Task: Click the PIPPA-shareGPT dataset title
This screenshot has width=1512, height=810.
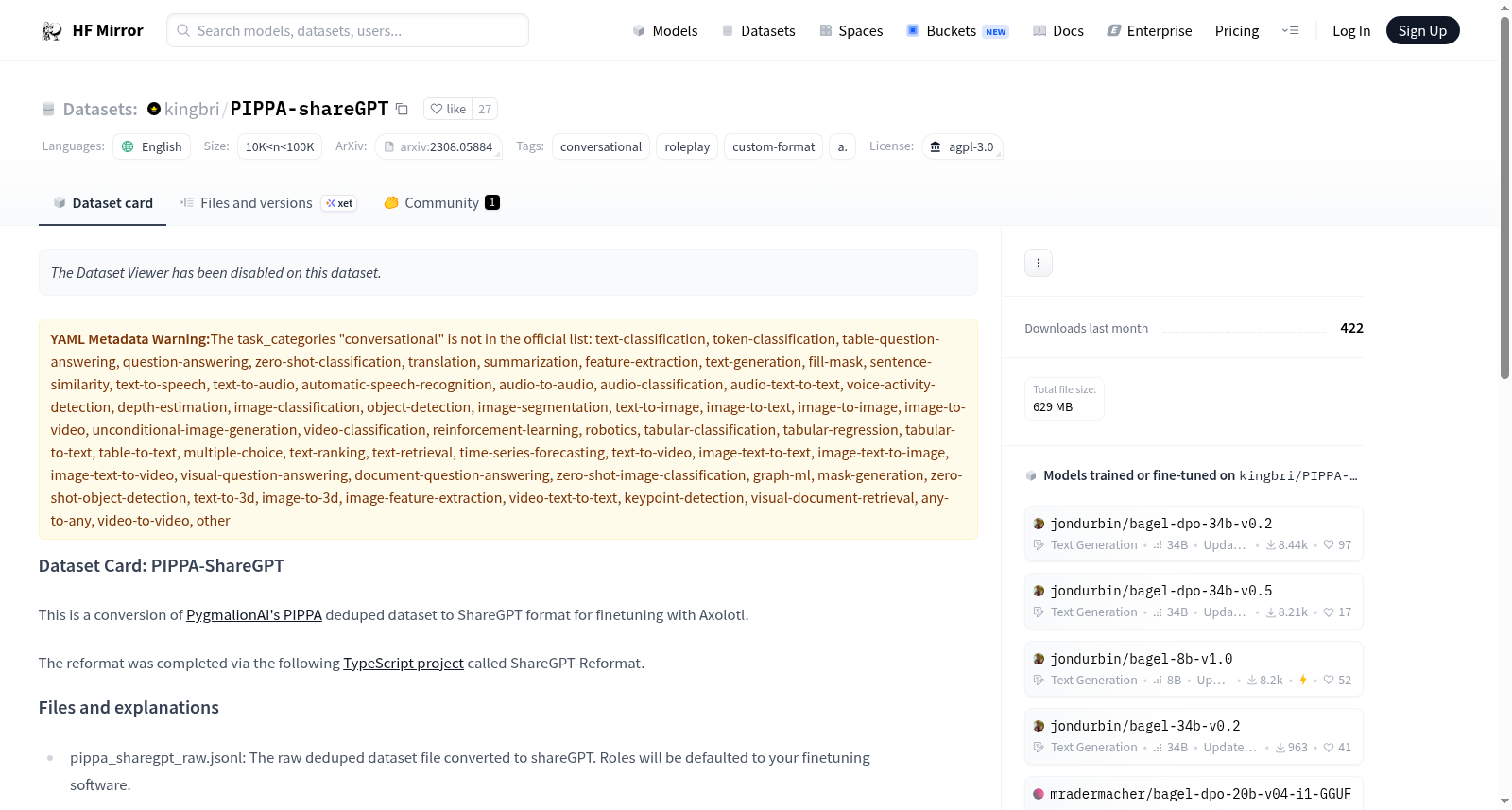Action: (309, 109)
